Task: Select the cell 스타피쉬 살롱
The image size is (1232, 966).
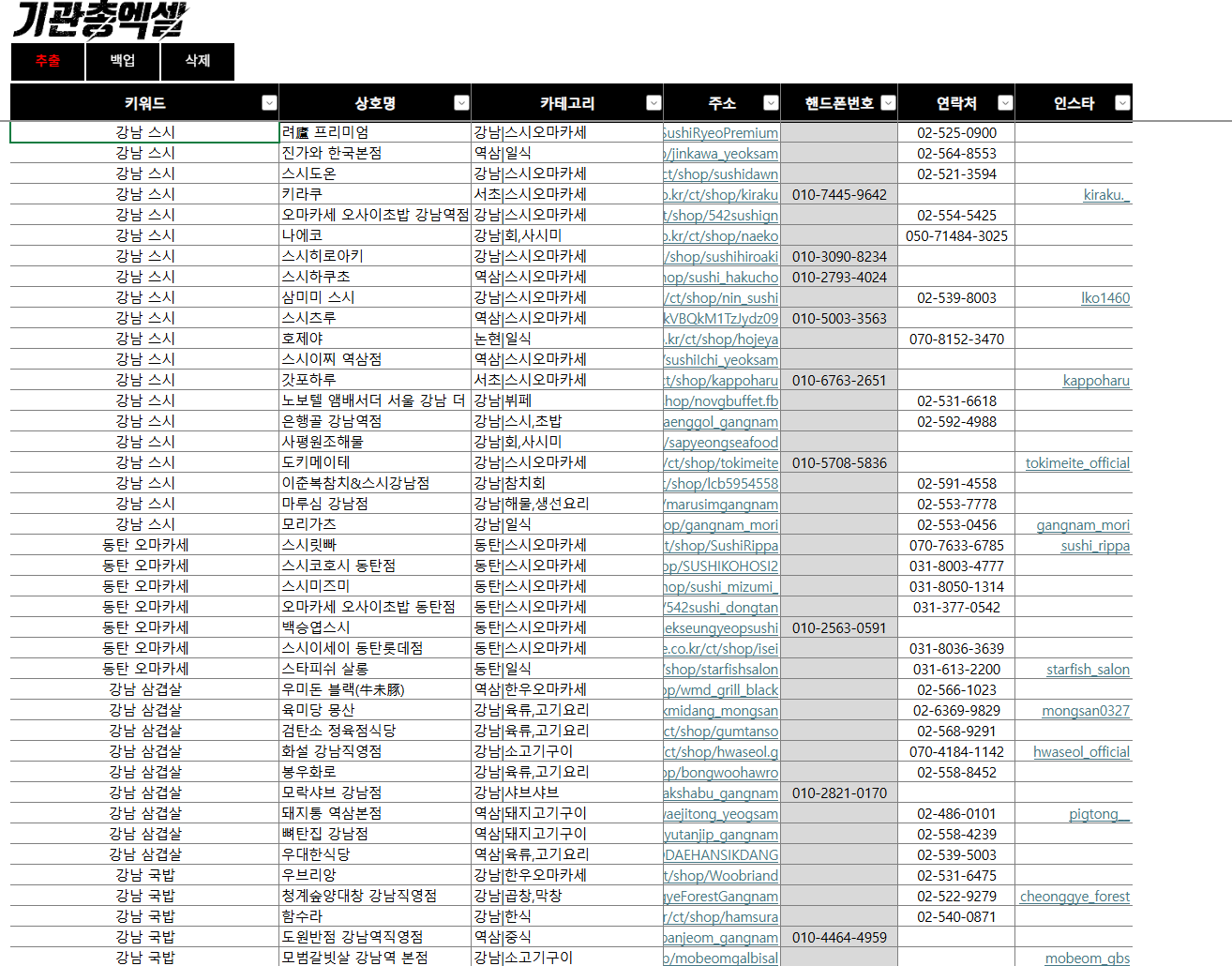Action: coord(375,669)
